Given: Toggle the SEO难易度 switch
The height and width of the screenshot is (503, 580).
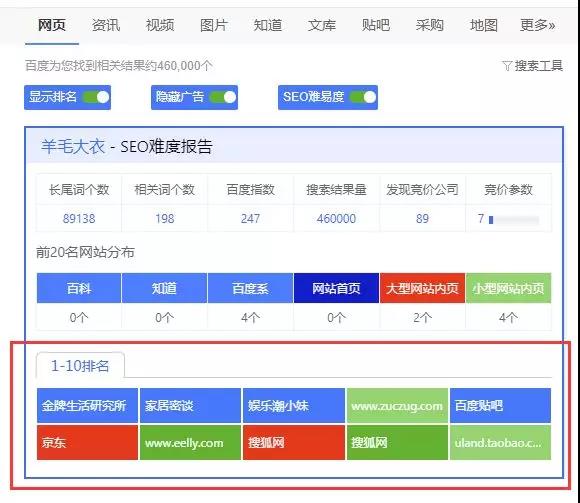Looking at the screenshot, I should 363,97.
